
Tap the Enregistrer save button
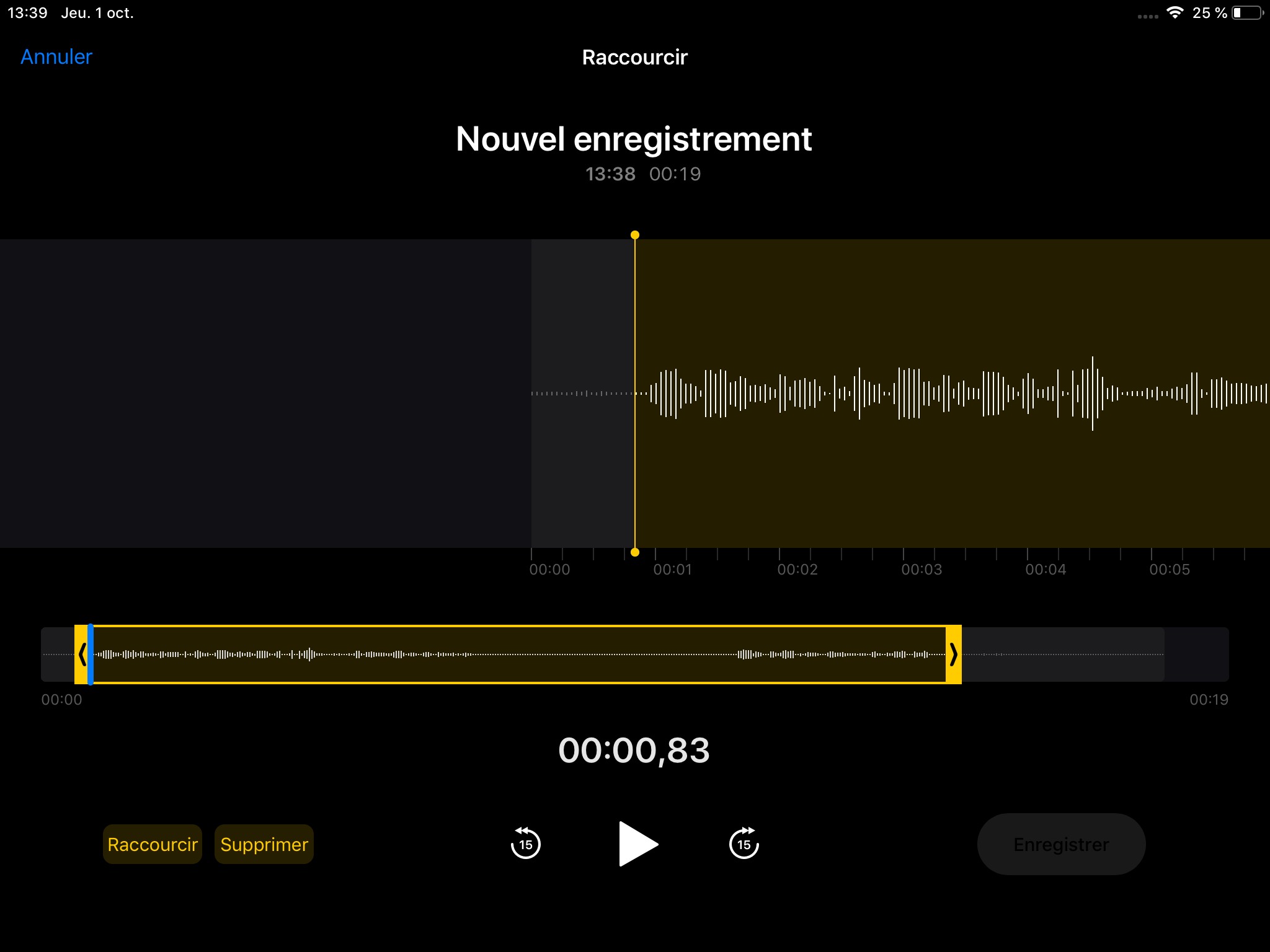click(x=1061, y=844)
